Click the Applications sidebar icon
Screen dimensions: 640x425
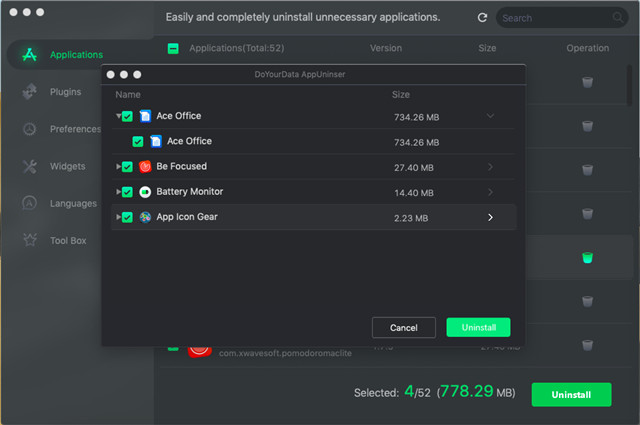coord(29,54)
